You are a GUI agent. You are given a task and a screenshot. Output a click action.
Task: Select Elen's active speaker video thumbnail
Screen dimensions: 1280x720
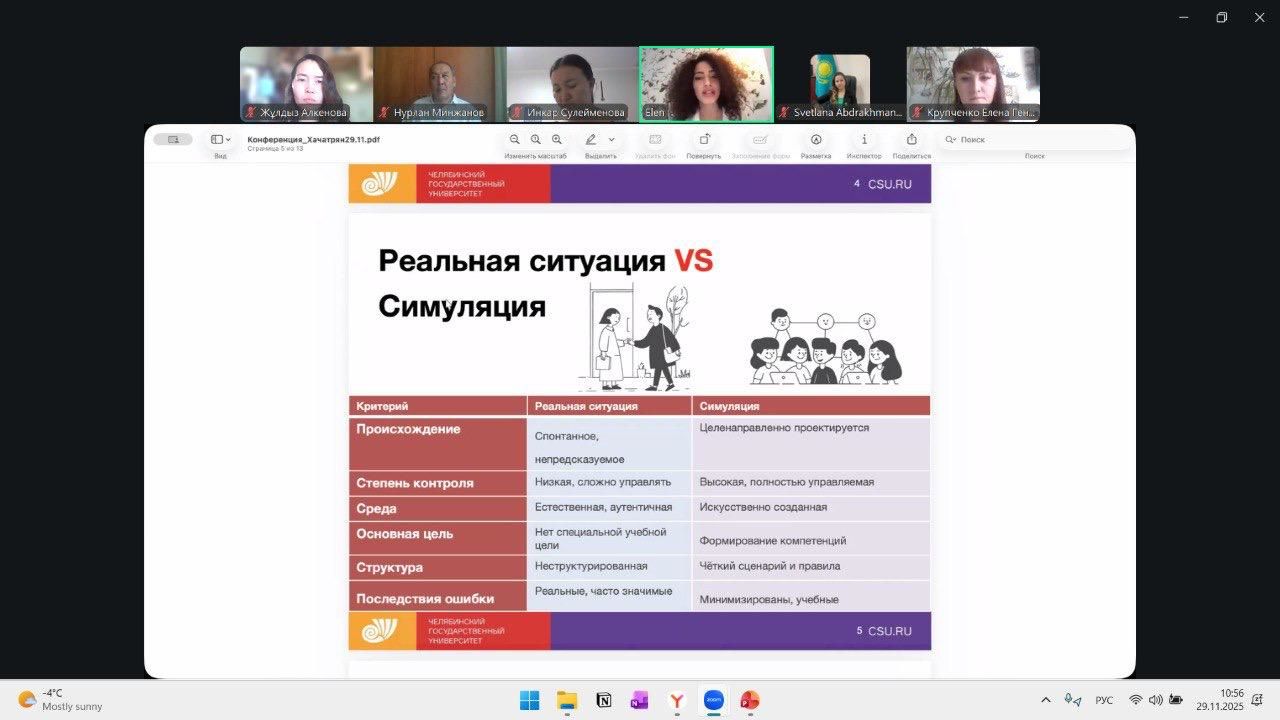706,84
